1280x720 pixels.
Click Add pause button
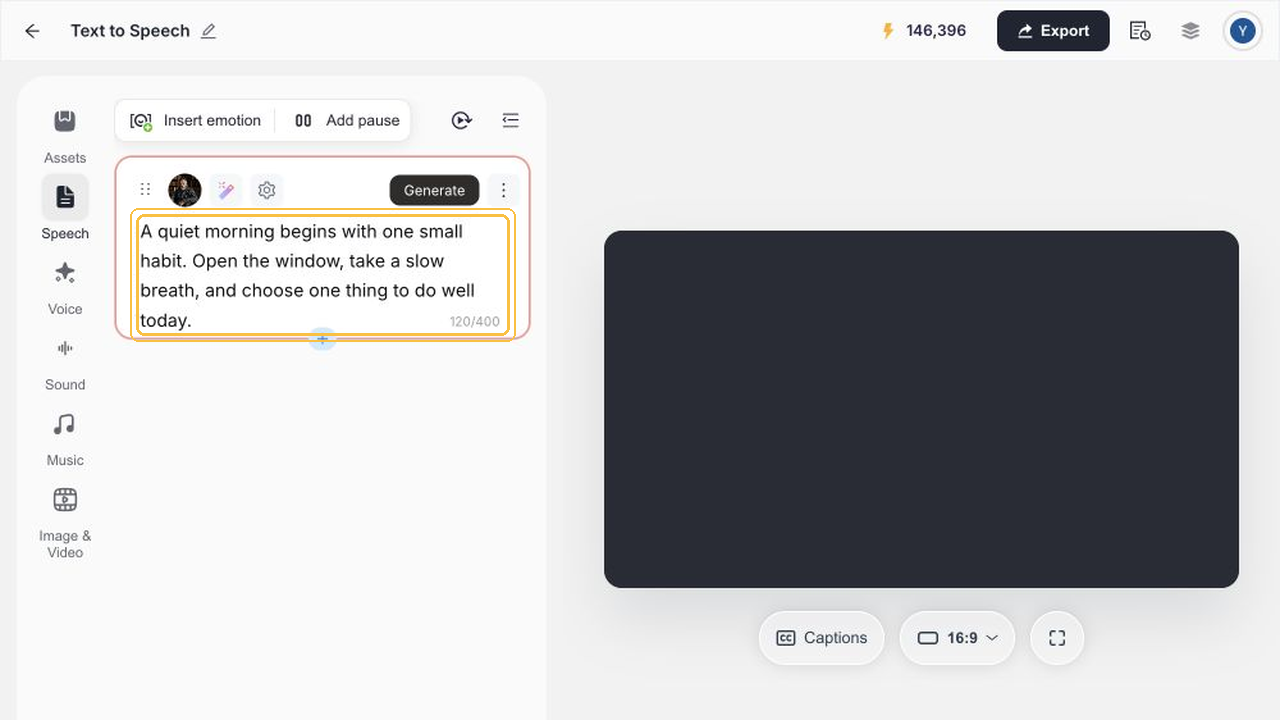346,120
